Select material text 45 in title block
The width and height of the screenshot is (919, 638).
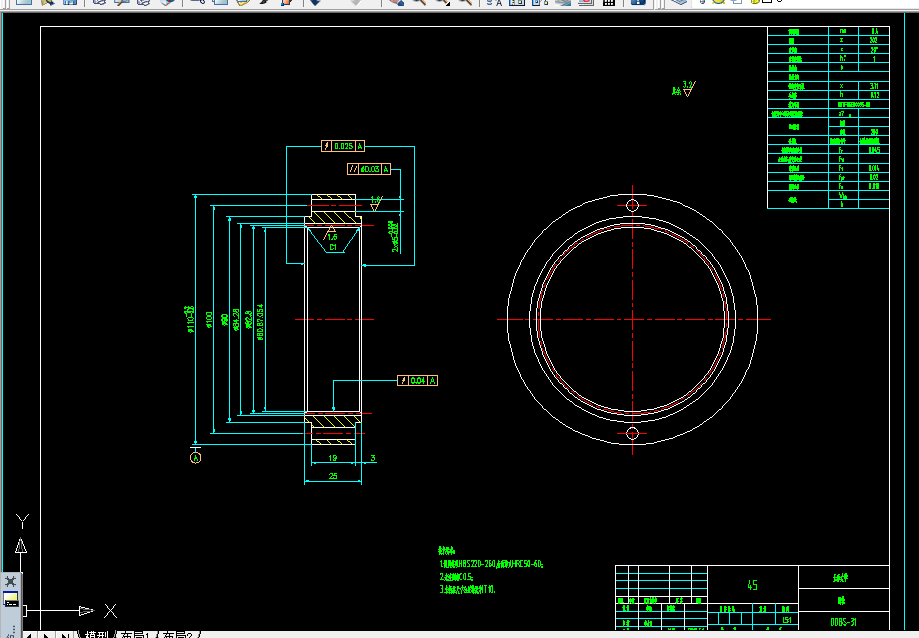(x=753, y=585)
